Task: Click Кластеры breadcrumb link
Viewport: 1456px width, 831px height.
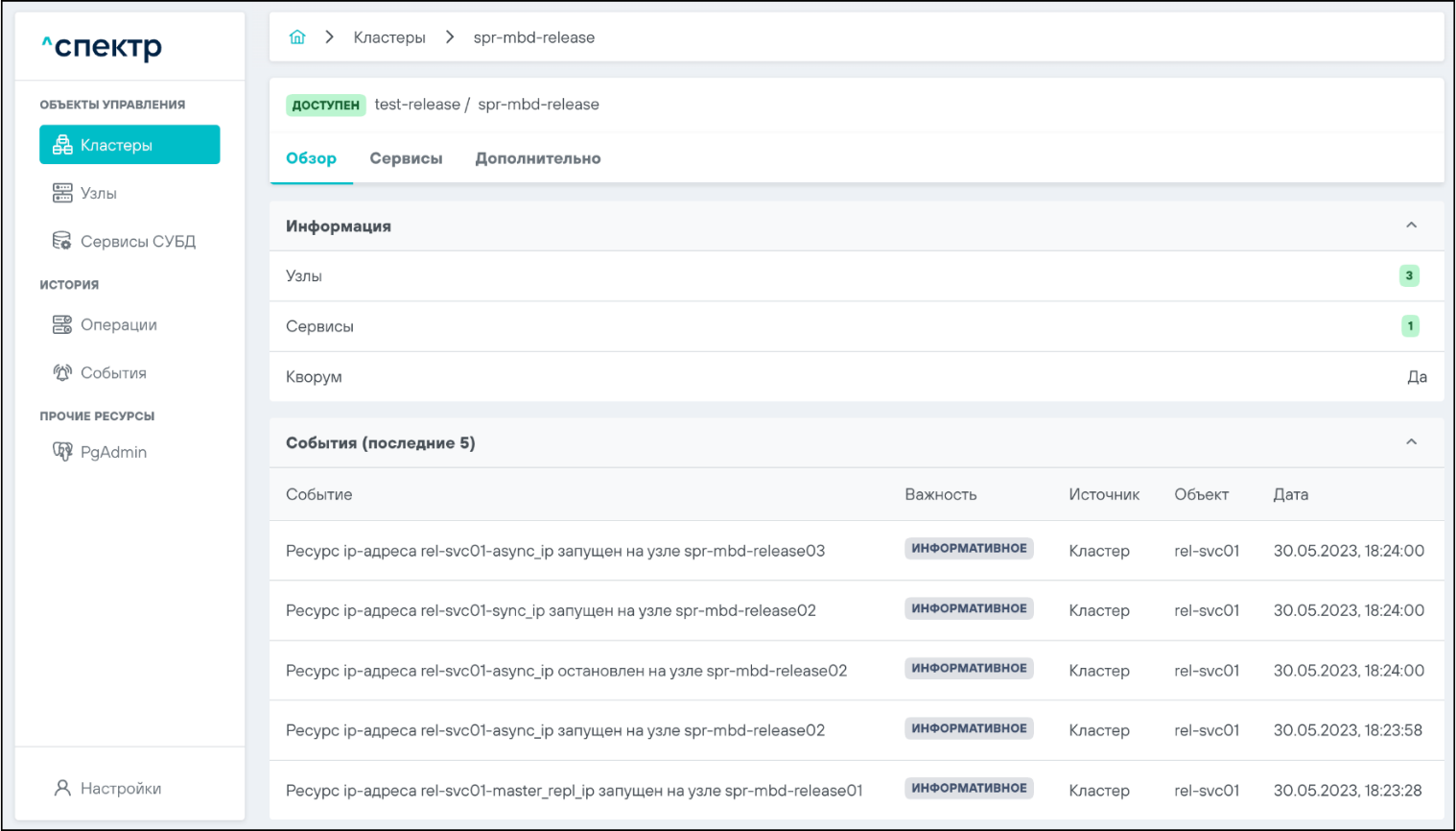Action: tap(388, 37)
